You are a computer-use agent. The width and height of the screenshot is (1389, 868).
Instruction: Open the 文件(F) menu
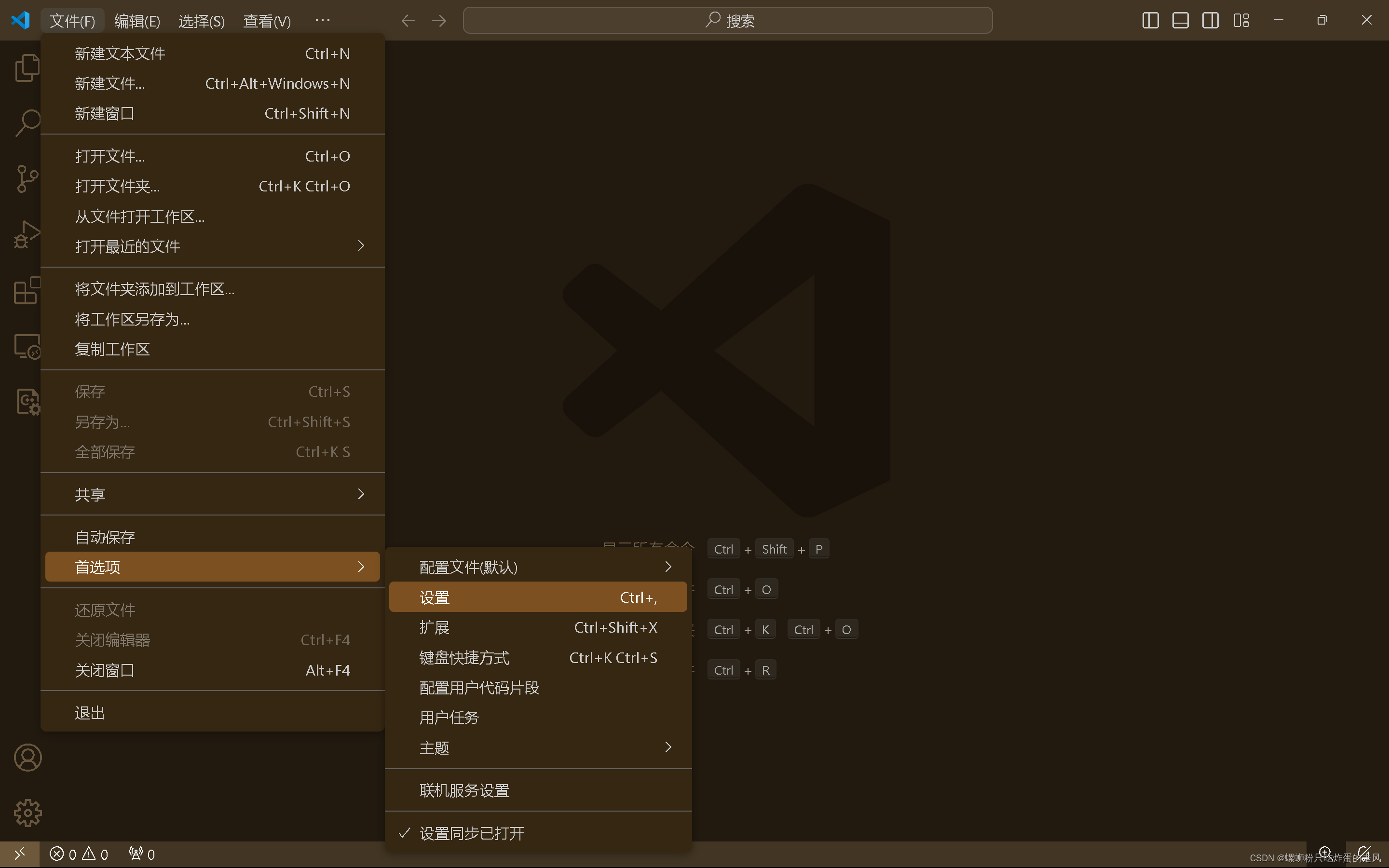pos(72,21)
